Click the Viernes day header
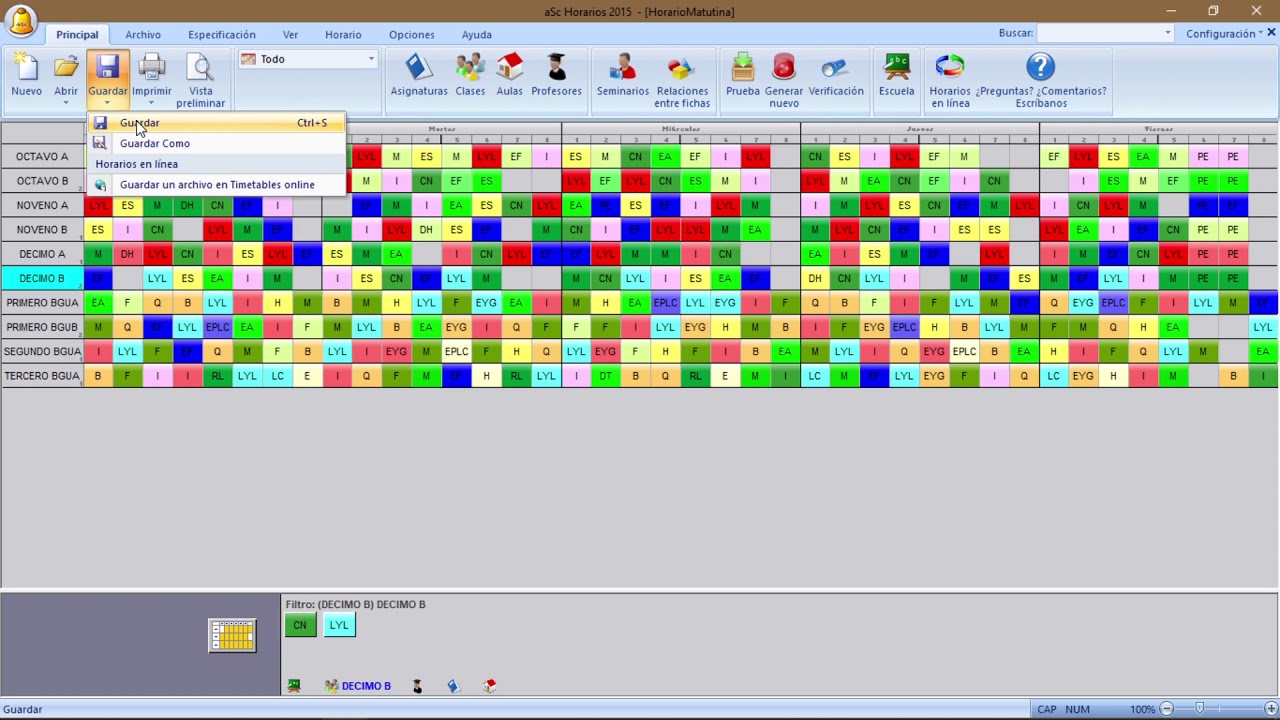Viewport: 1280px width, 720px height. pos(1158,129)
